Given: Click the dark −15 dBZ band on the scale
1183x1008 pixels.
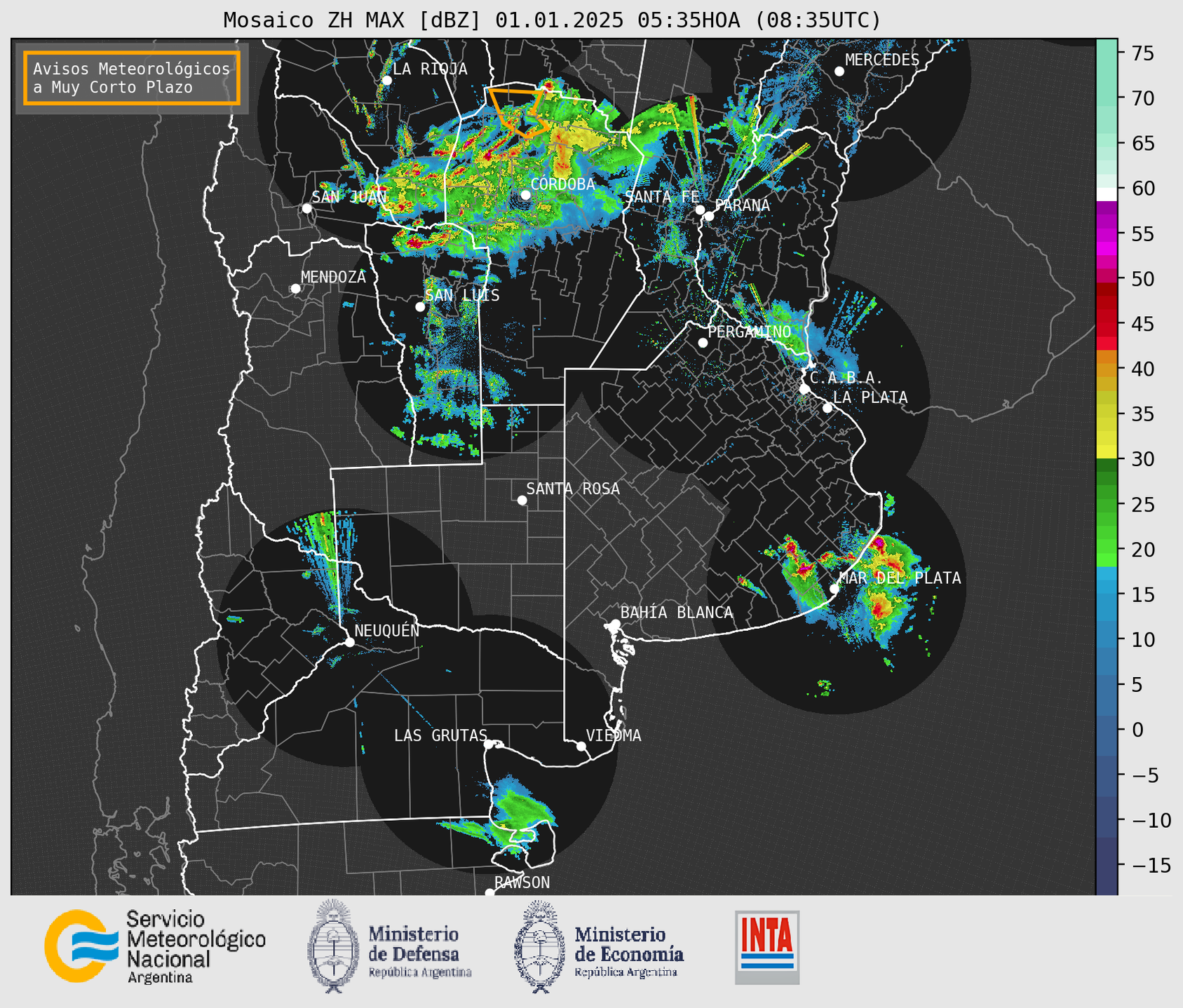Looking at the screenshot, I should coord(1106,865).
